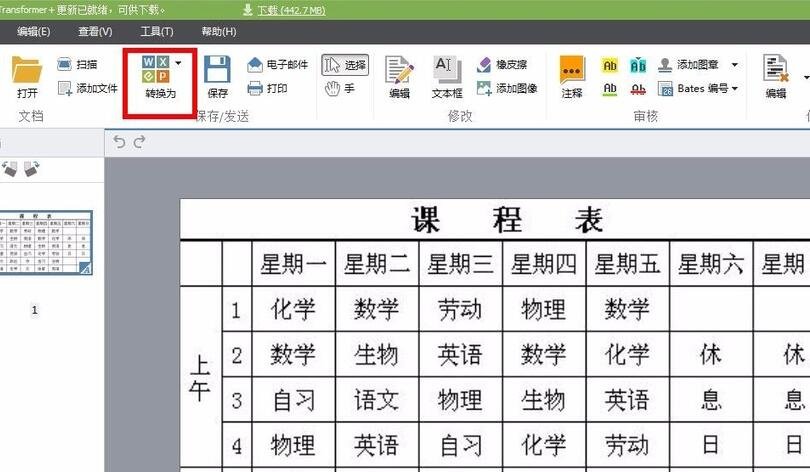Open the Tools (工具(T)) menu
This screenshot has width=810, height=472.
pos(157,32)
